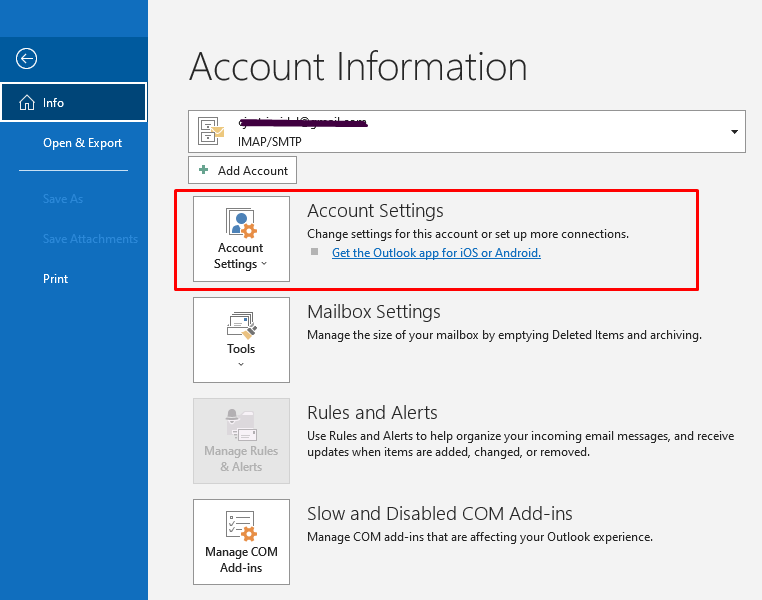762x600 pixels.
Task: Follow the Get the Outlook app link
Action: [436, 253]
